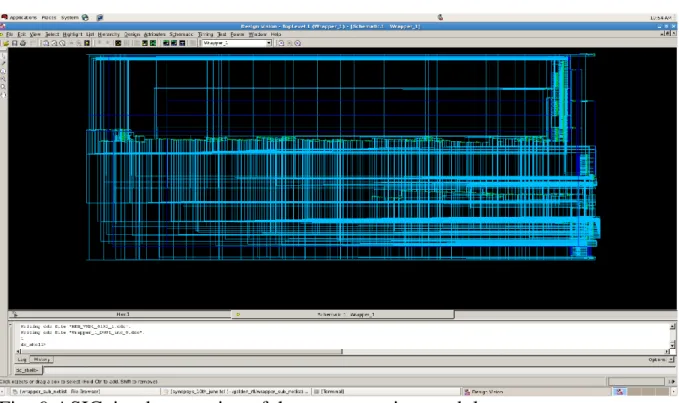Screen dimensions: 679x403
Task: Click the first green schematic view icon
Action: pos(145,43)
